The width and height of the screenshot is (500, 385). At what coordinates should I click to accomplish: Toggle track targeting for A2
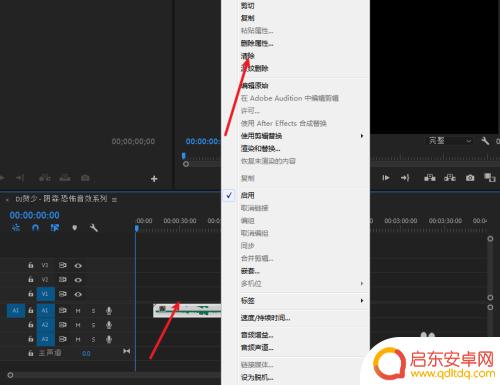(45, 325)
